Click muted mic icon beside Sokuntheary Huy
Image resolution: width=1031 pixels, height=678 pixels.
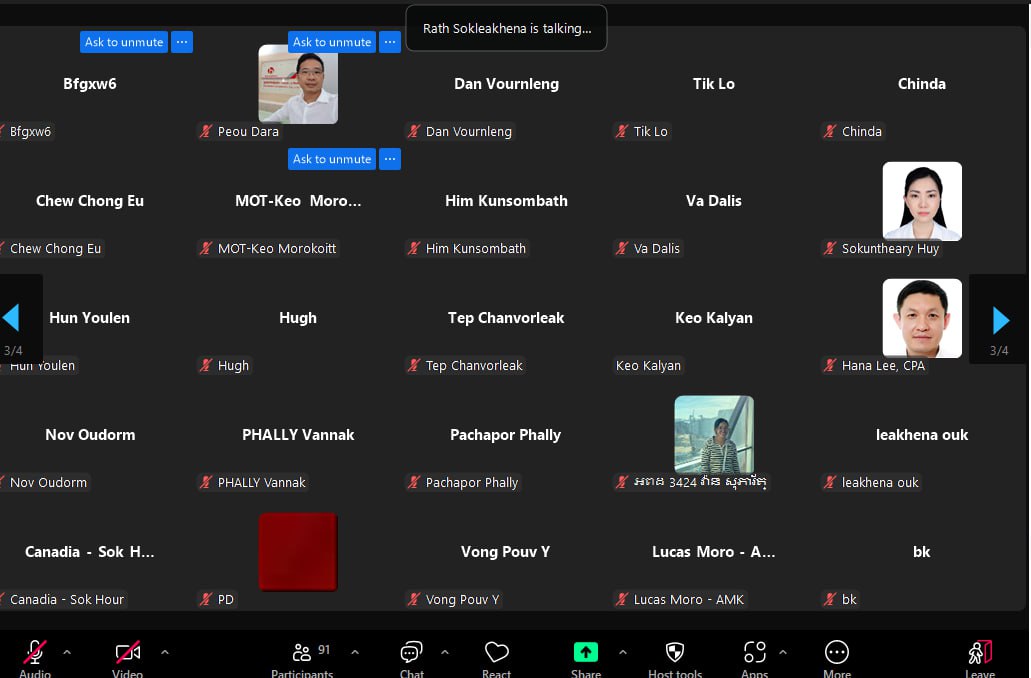830,249
